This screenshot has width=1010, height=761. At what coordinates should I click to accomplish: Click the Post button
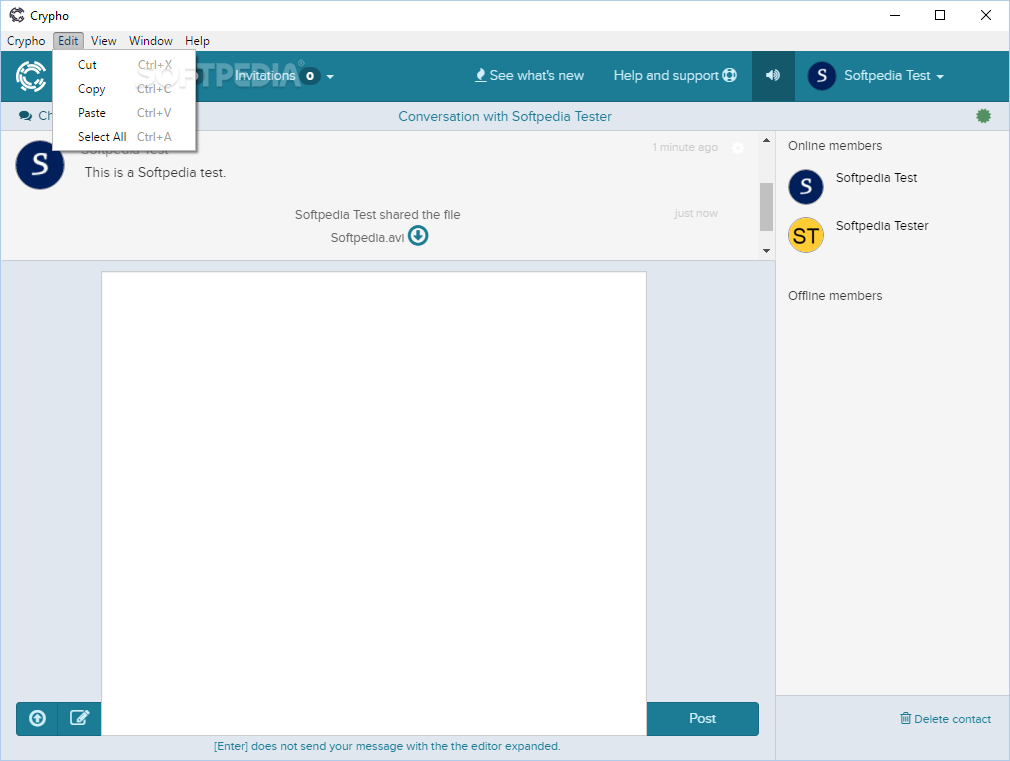tap(703, 718)
